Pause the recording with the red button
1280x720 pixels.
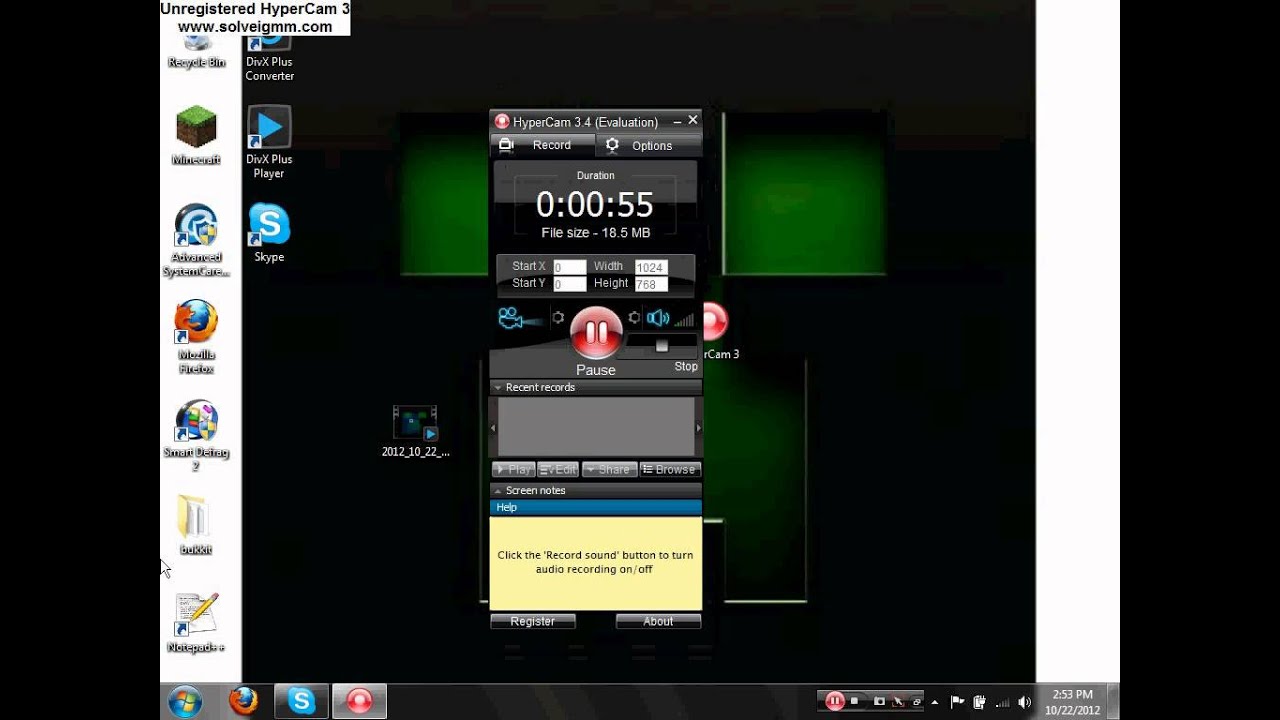click(x=596, y=332)
